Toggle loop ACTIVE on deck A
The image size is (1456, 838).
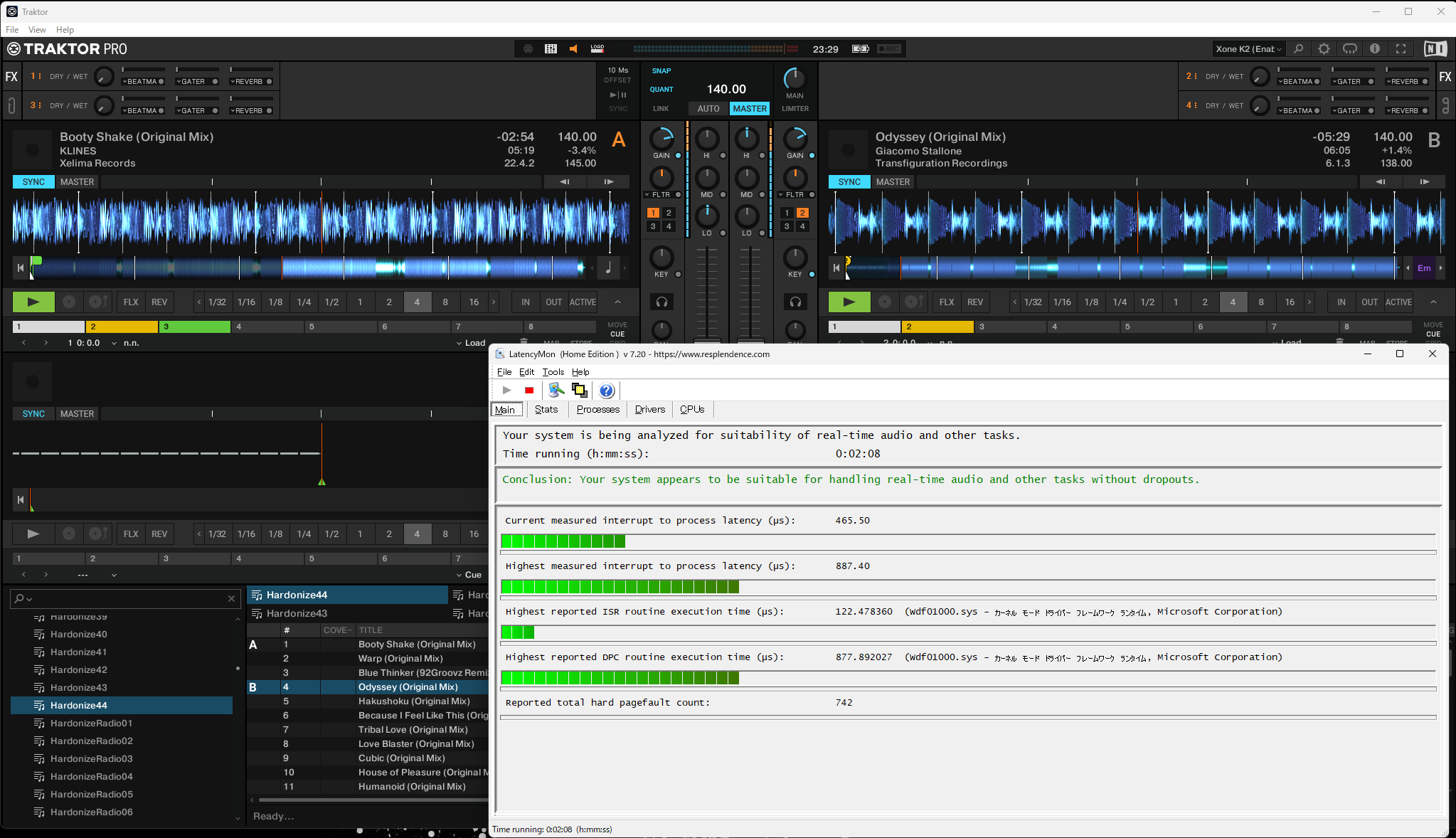point(583,302)
